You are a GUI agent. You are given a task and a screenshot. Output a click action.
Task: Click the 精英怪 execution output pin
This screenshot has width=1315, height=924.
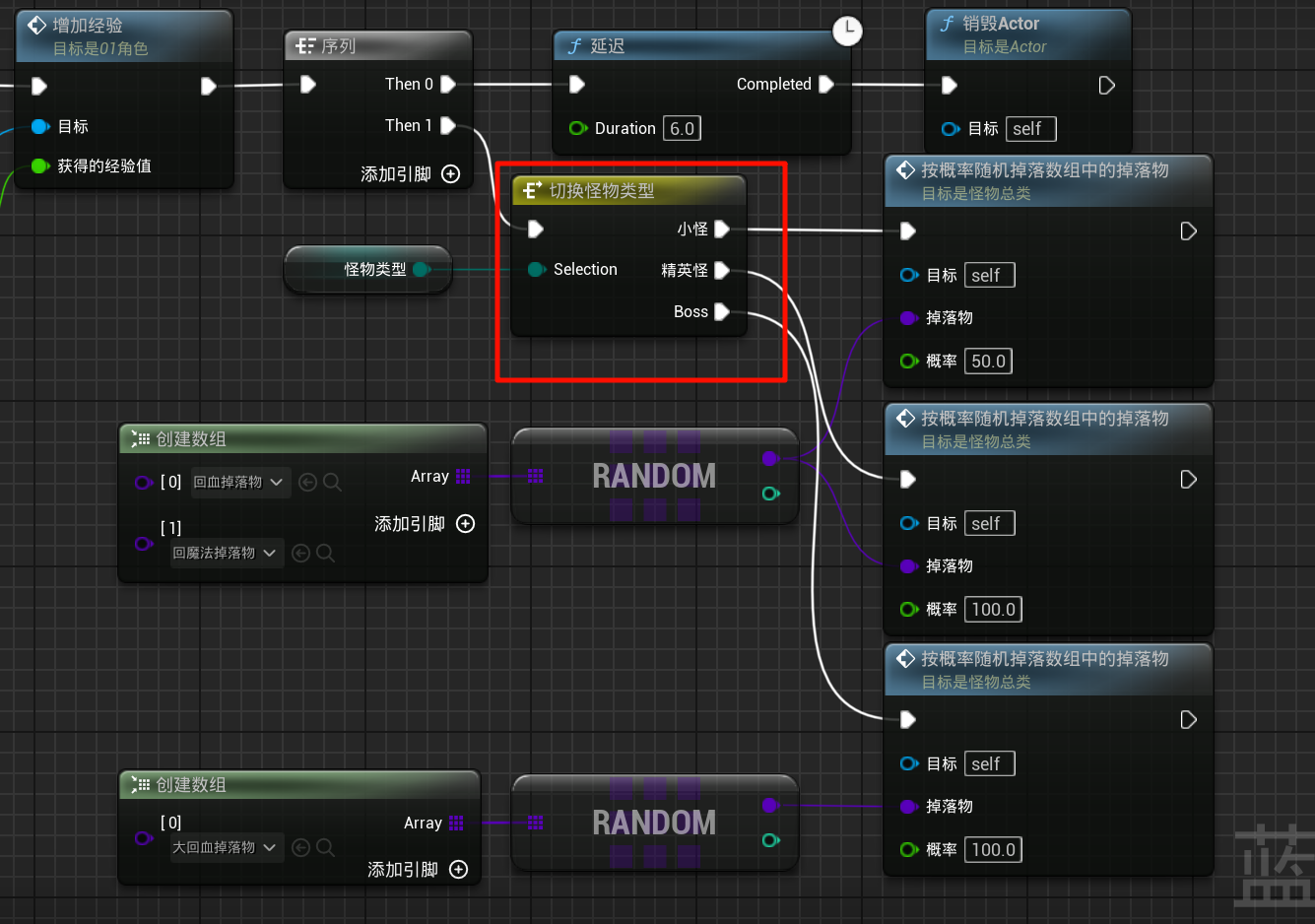(722, 270)
